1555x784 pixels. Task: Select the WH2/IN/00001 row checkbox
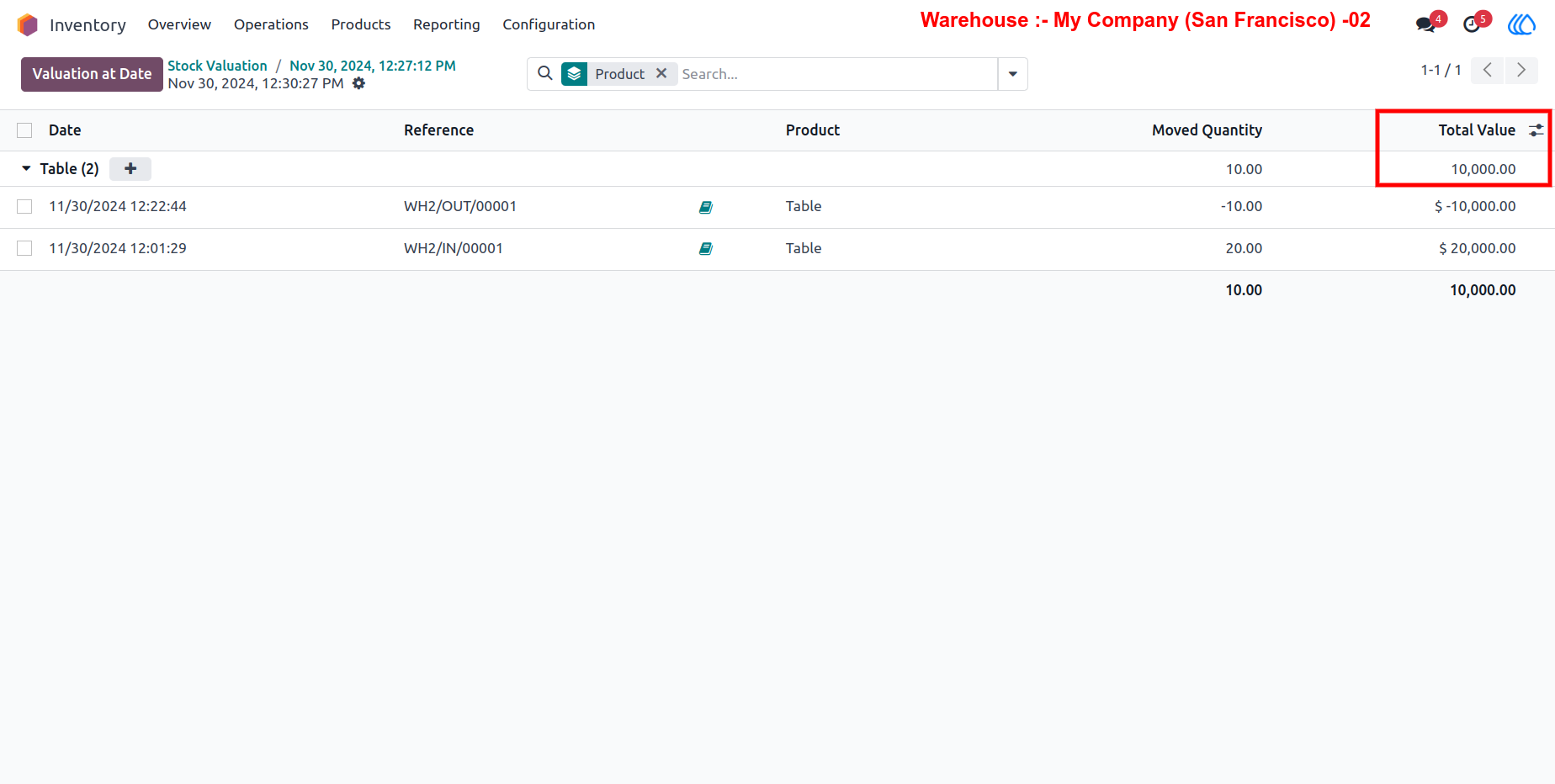tap(24, 249)
